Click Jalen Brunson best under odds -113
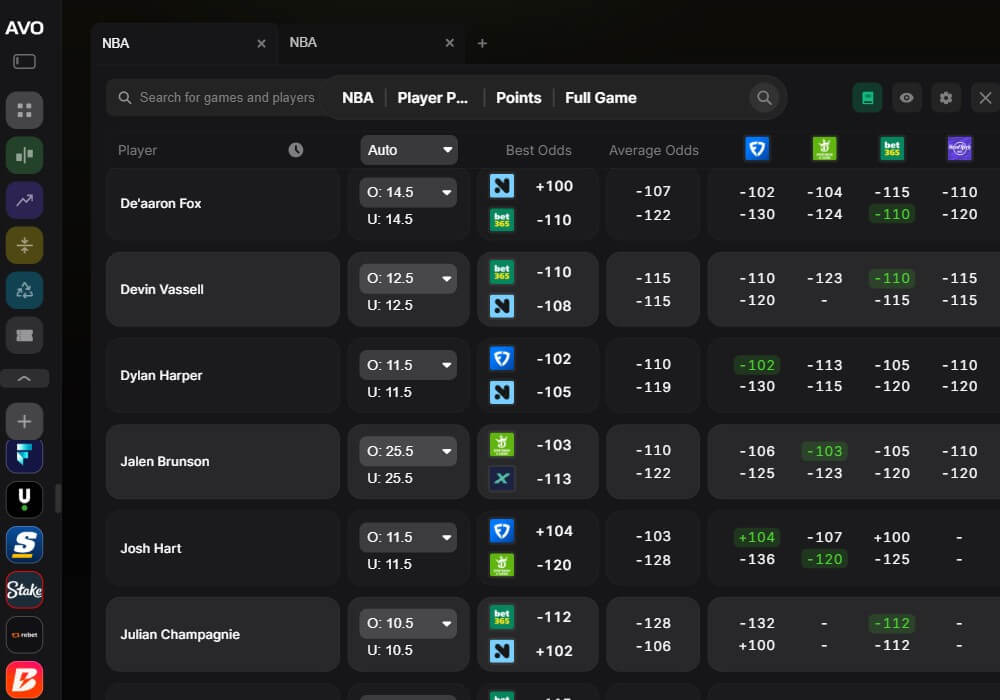1000x700 pixels. (554, 479)
